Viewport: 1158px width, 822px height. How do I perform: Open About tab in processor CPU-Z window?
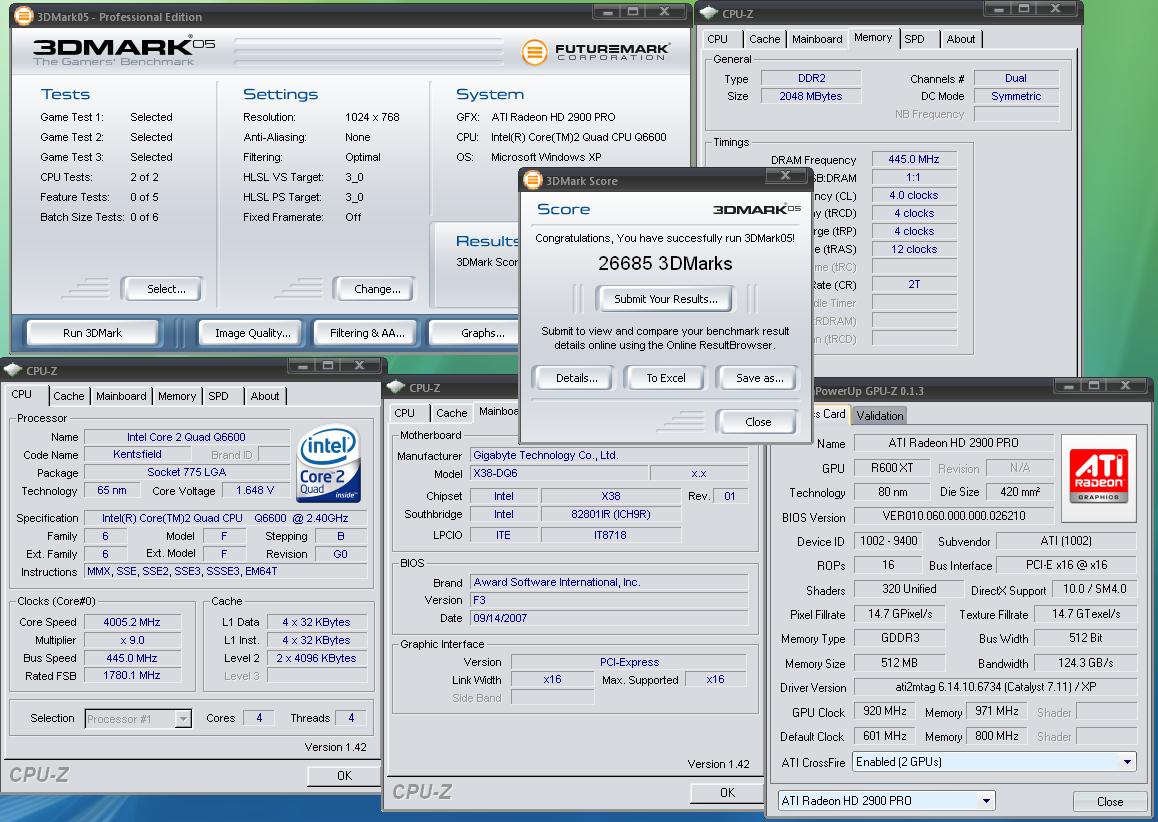click(x=264, y=396)
